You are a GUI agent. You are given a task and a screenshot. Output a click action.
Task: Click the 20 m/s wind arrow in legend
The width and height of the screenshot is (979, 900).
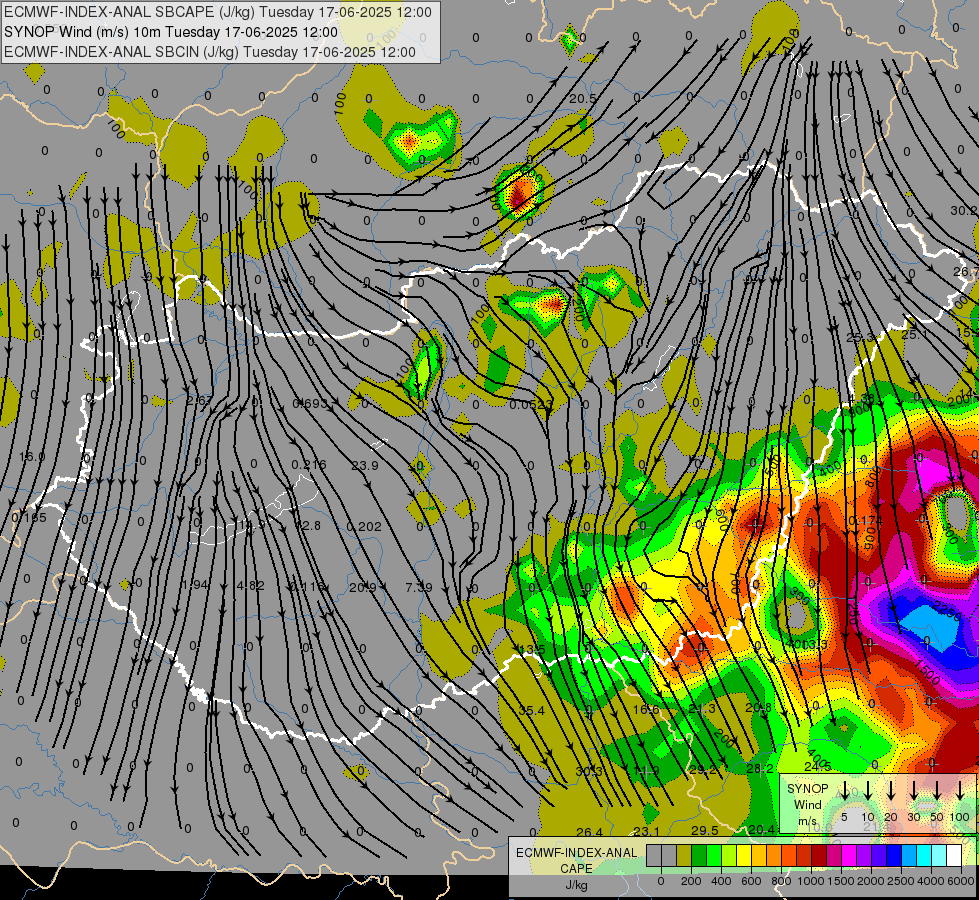pyautogui.click(x=891, y=790)
